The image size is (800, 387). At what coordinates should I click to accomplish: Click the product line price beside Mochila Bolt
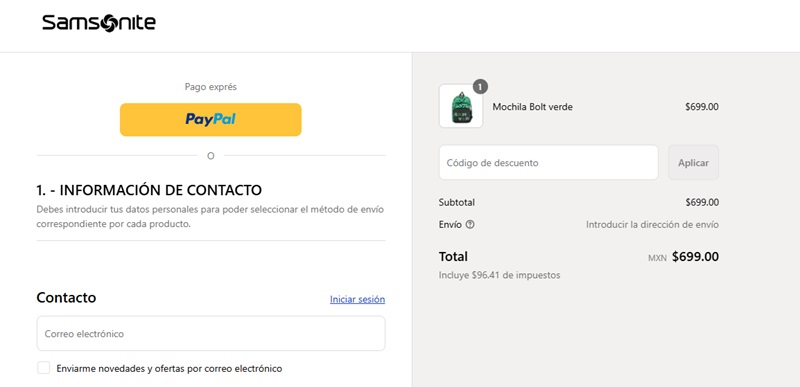[x=702, y=107]
